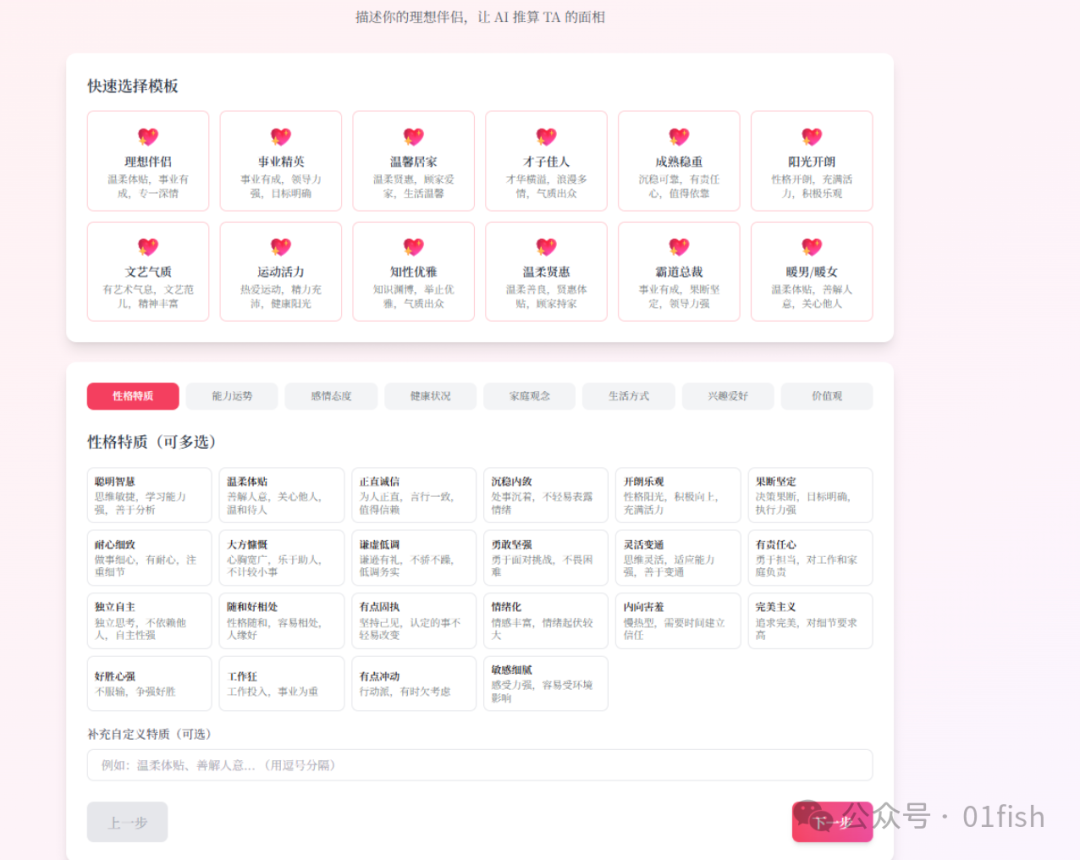1080x860 pixels.
Task: Click heart icon on 才子佳人 template
Action: coord(546,137)
